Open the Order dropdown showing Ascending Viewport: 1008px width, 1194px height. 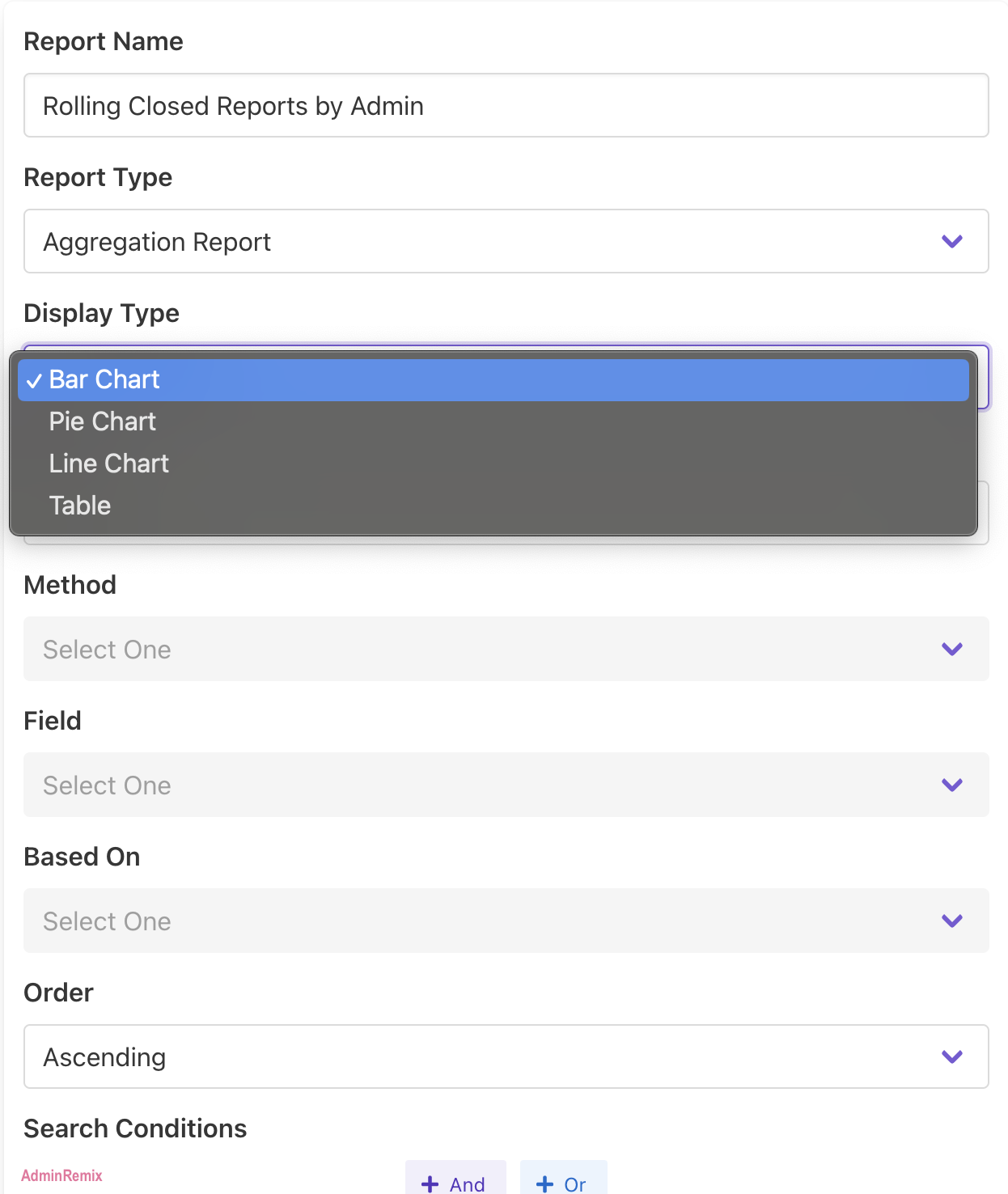485,1057
